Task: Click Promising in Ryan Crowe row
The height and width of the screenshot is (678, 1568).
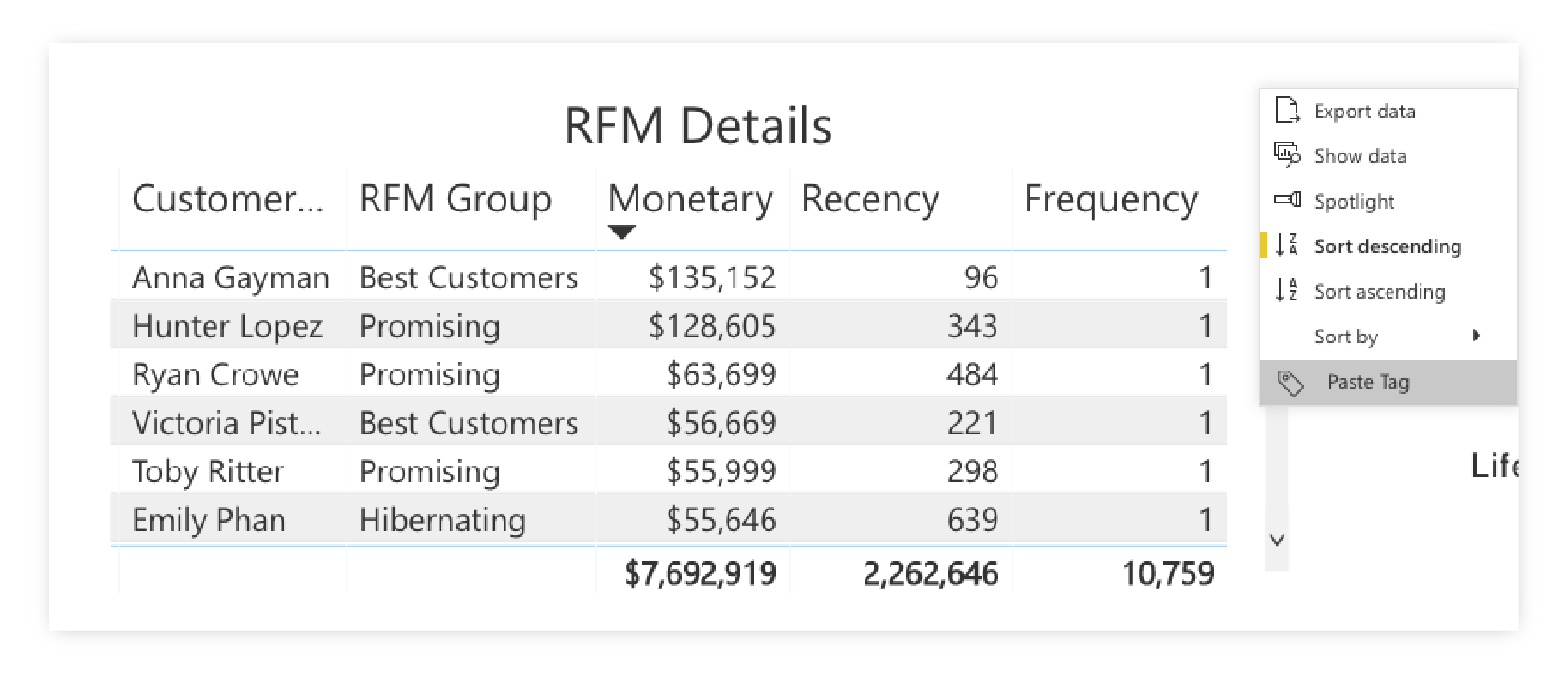Action: pos(430,374)
